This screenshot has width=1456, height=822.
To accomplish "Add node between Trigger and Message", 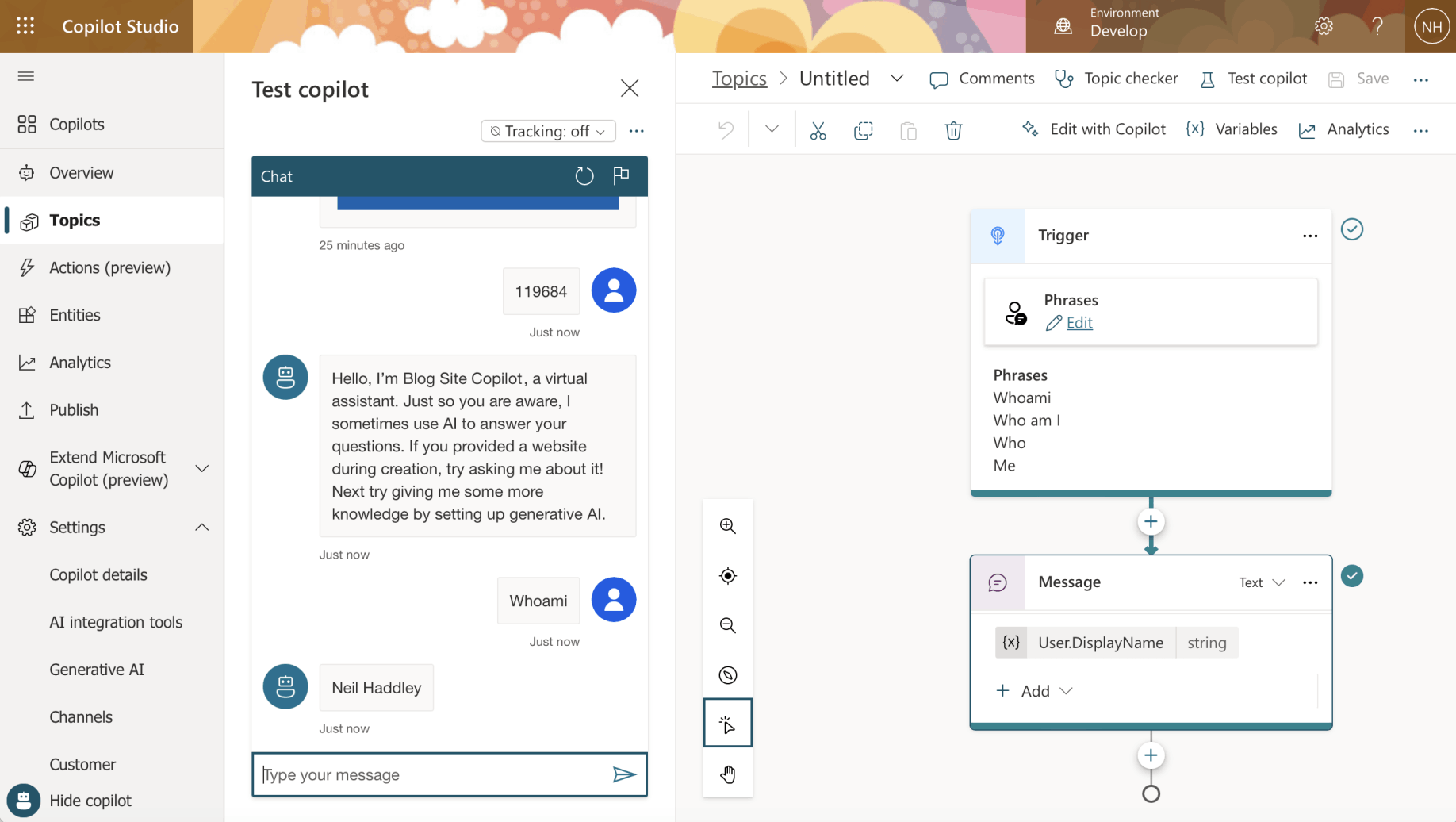I will [x=1151, y=522].
